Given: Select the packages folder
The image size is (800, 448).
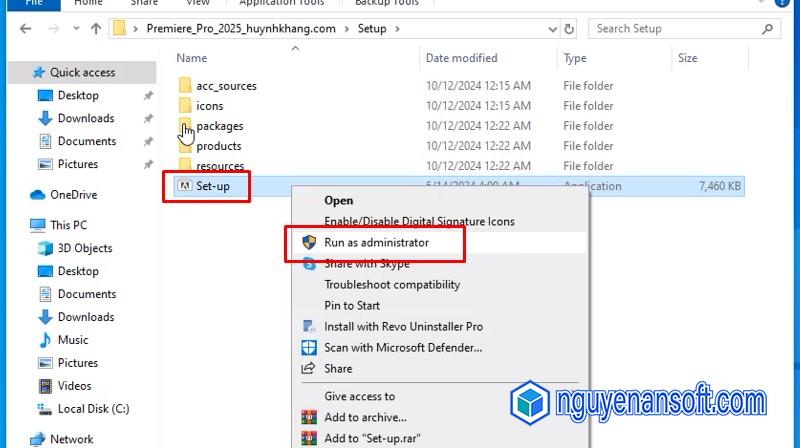Looking at the screenshot, I should tap(219, 126).
